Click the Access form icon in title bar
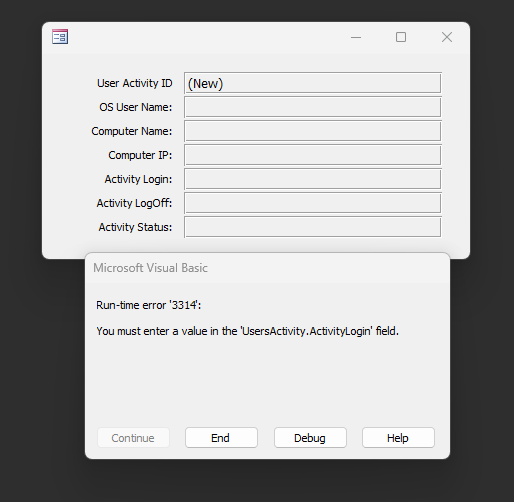Viewport: 514px width, 502px height. (60, 37)
